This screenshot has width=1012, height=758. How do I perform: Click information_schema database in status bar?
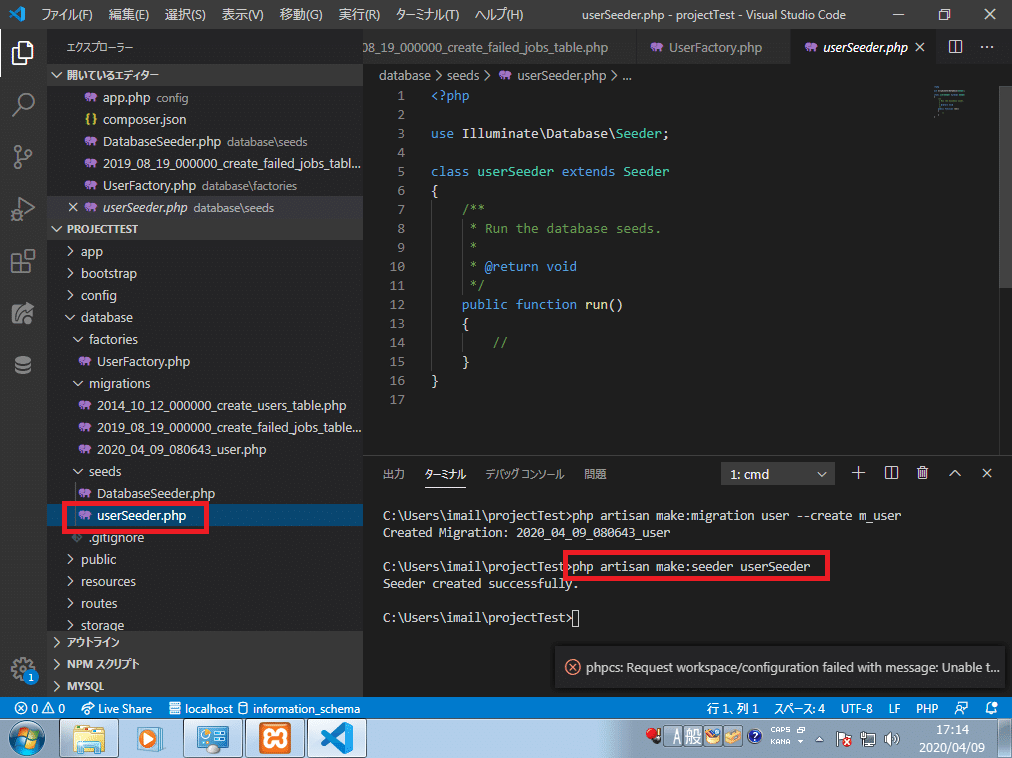299,708
